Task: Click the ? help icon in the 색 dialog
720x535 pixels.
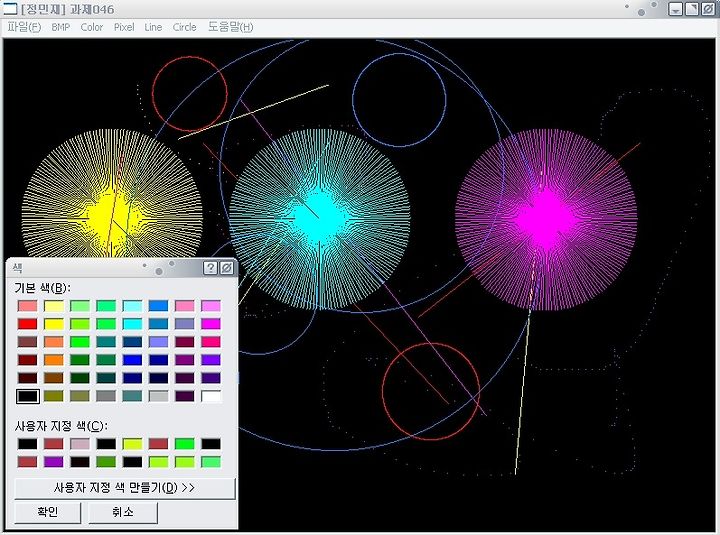Action: tap(210, 268)
